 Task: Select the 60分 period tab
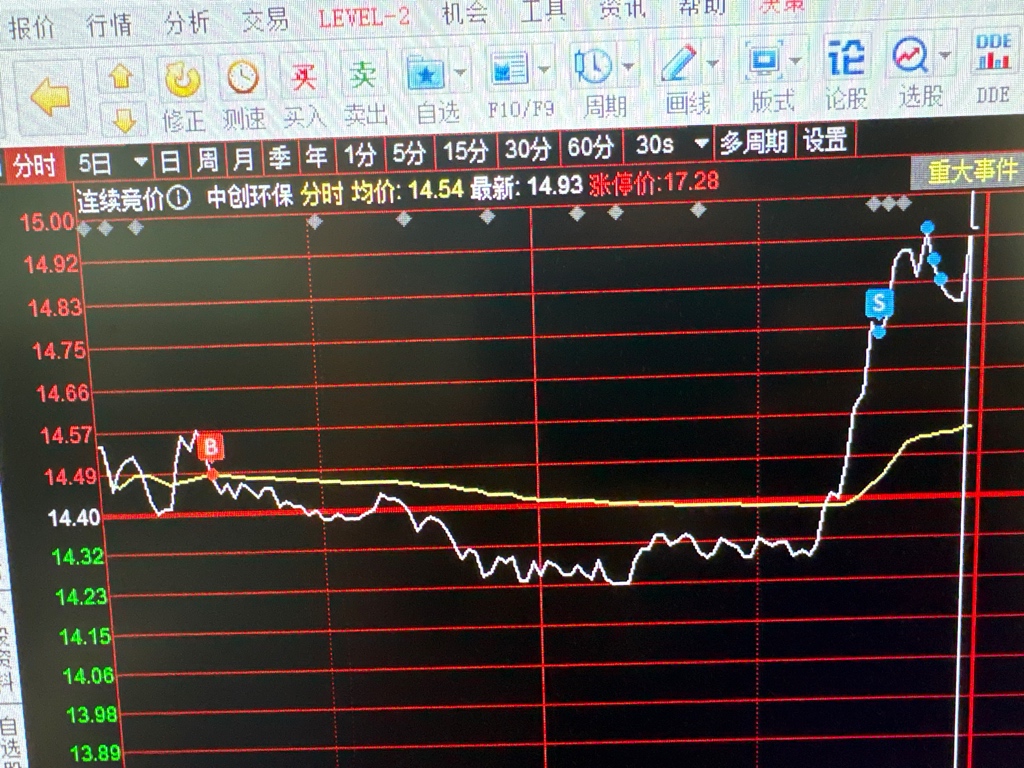tap(590, 147)
